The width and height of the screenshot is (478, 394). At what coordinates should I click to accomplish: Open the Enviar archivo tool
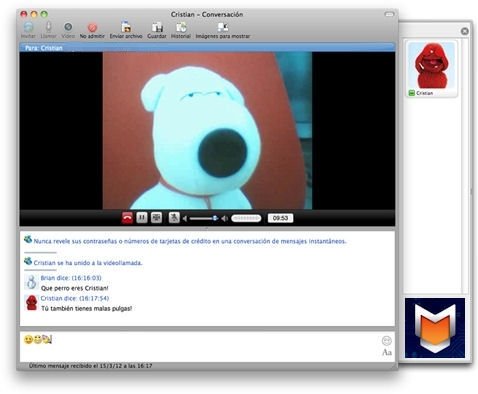126,29
